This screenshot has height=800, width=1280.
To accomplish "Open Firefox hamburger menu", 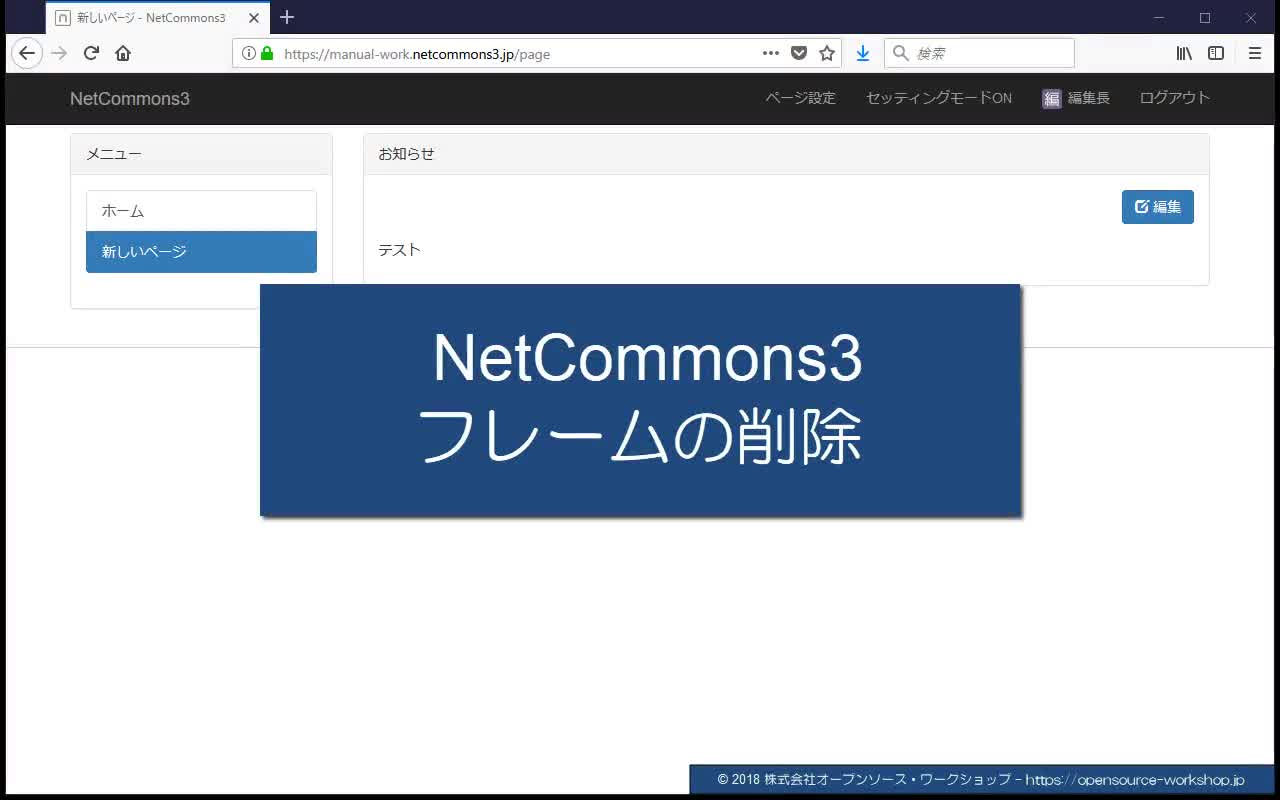I will [1255, 53].
